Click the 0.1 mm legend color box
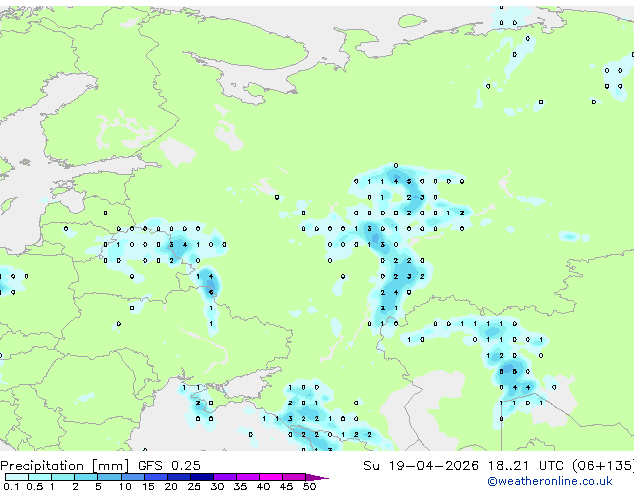The height and width of the screenshot is (490, 634). [17, 477]
